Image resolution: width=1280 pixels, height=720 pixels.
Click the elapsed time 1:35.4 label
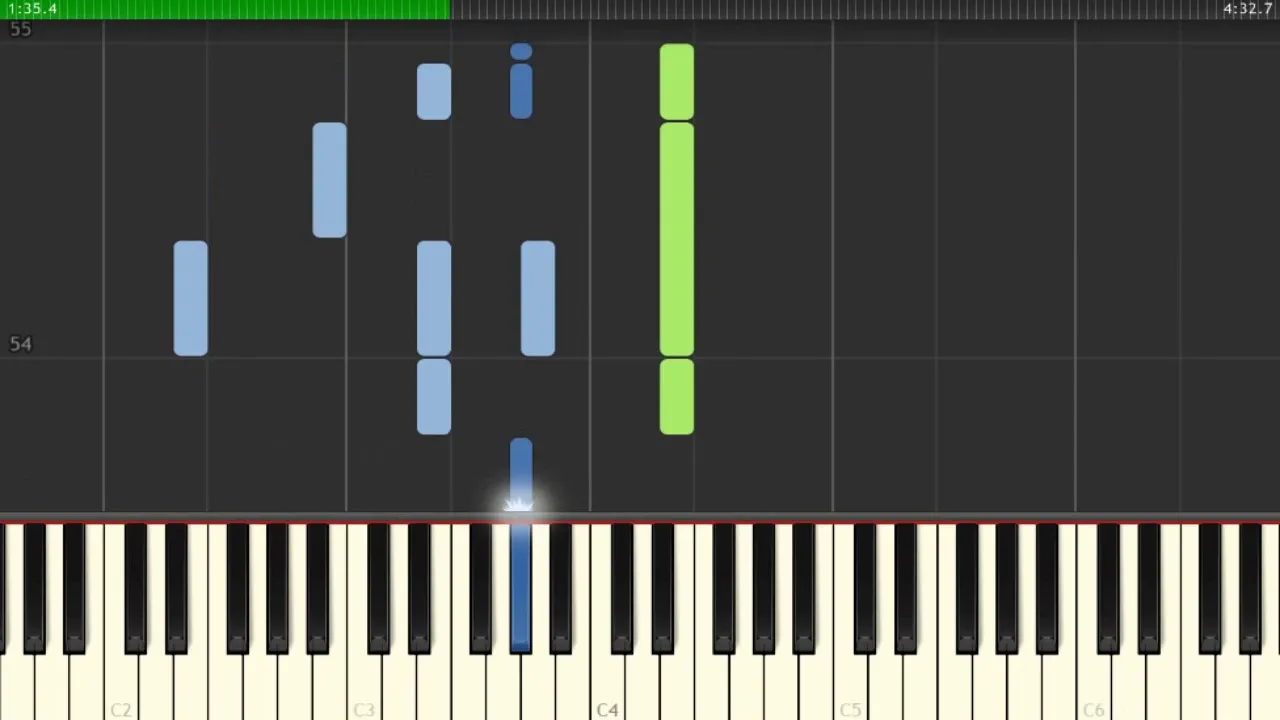tap(32, 9)
